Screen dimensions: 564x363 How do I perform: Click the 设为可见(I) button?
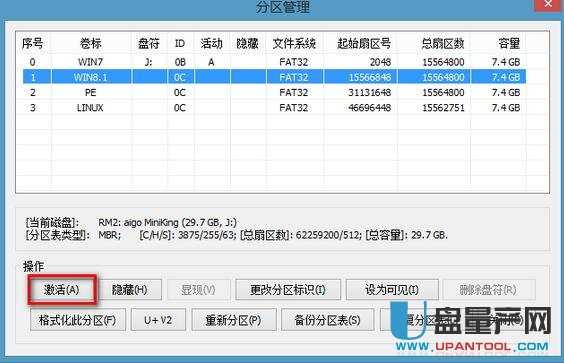click(392, 290)
